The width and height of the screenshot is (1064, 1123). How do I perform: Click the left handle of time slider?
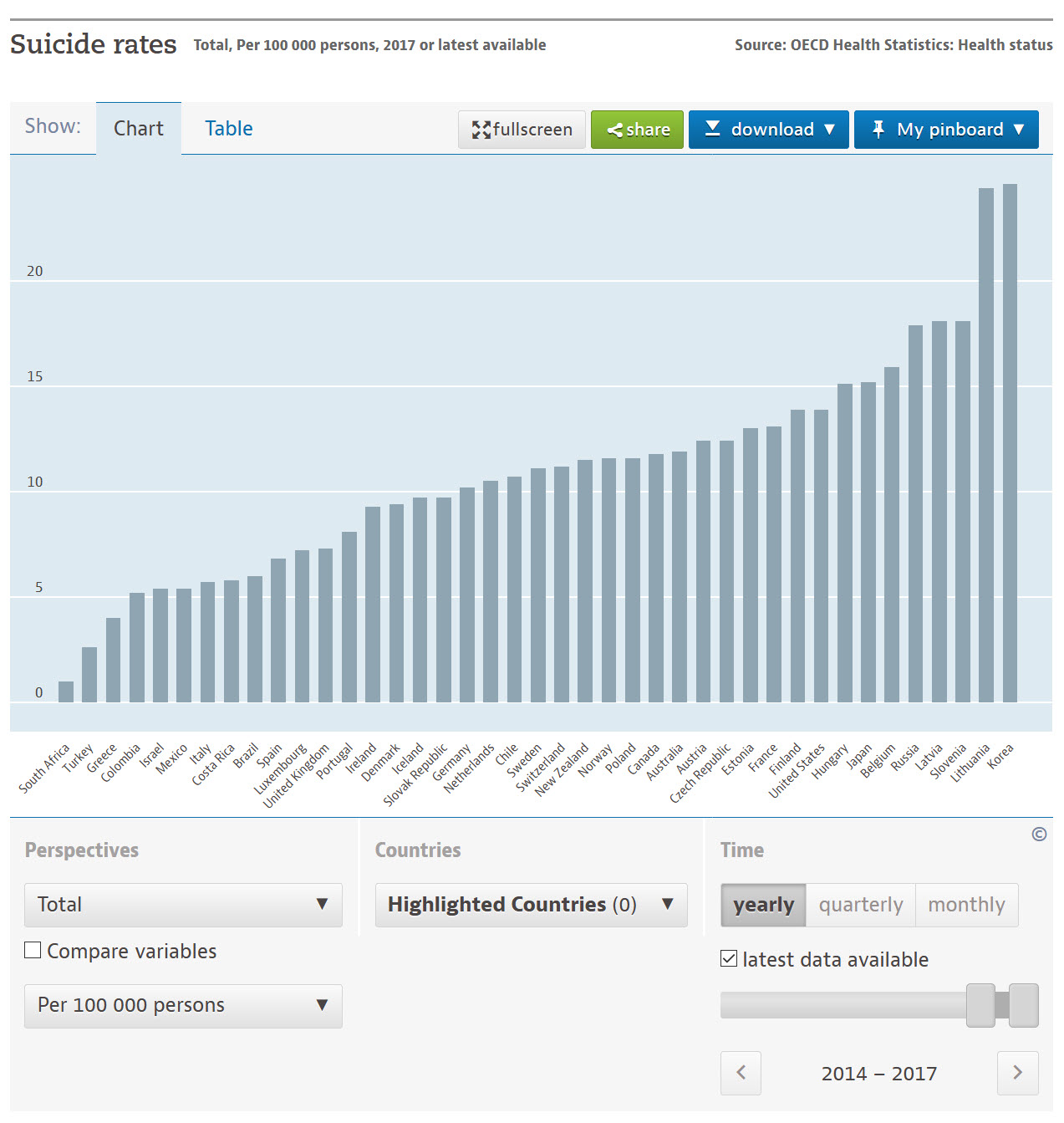980,1005
